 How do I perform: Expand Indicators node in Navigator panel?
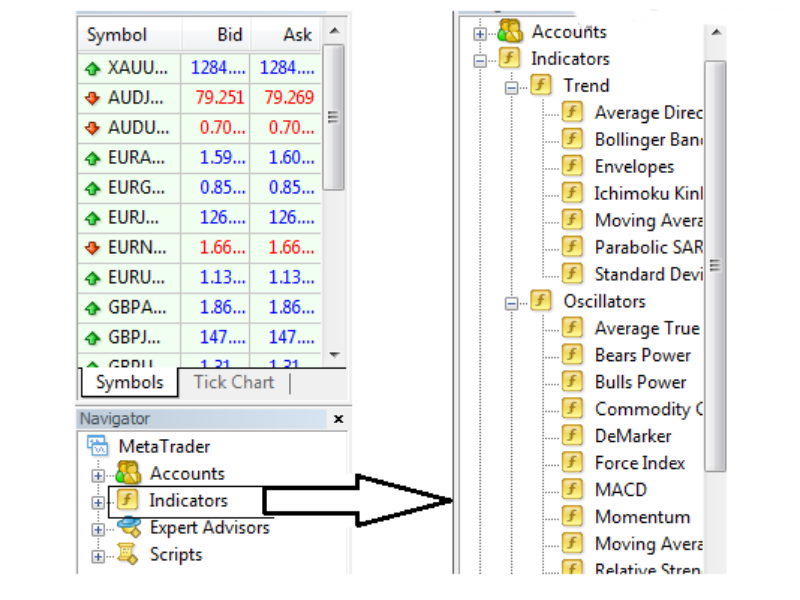[98, 503]
